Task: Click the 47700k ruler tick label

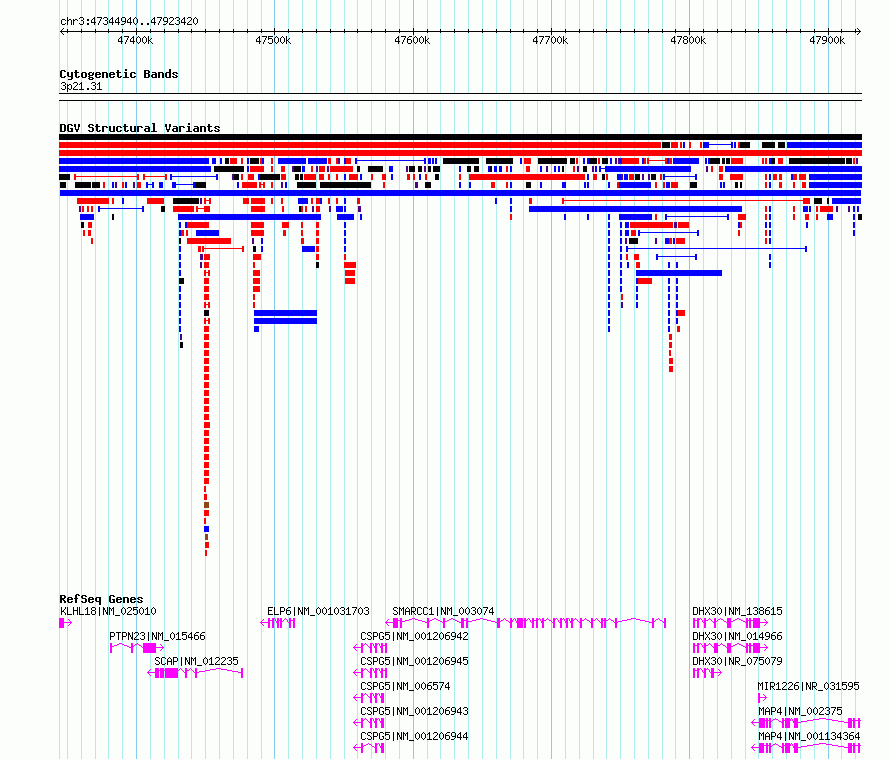Action: point(550,40)
